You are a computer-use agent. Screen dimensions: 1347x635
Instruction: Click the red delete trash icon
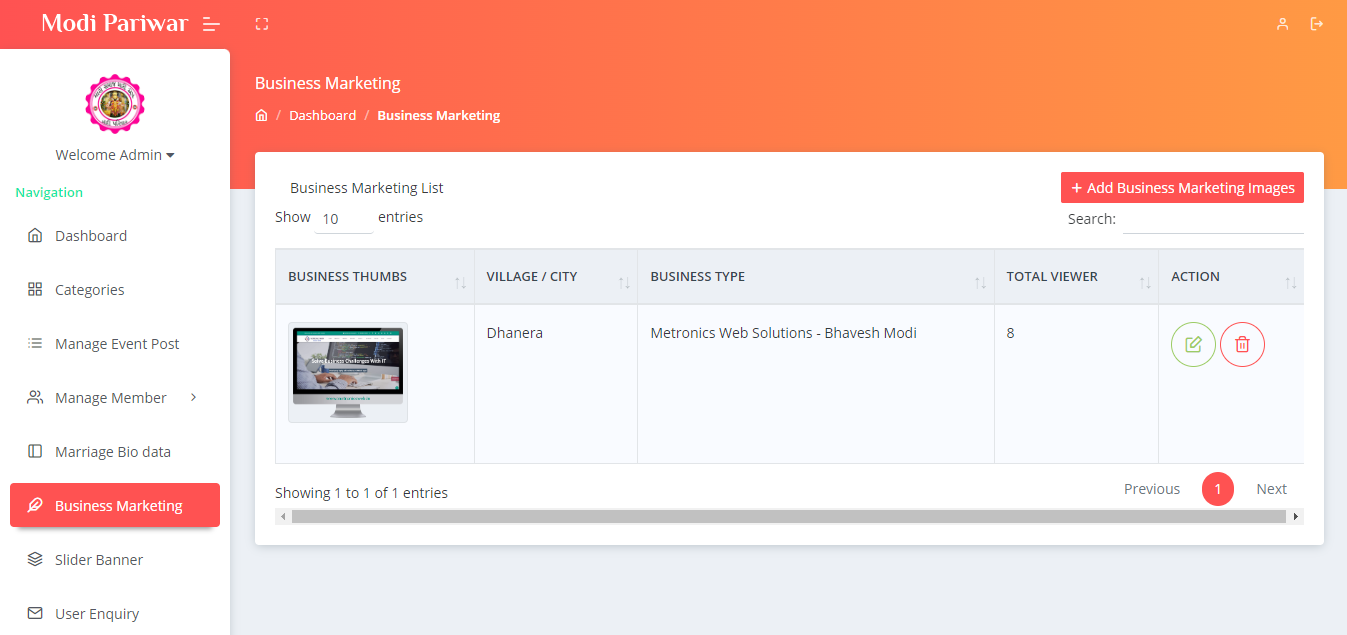[1242, 345]
